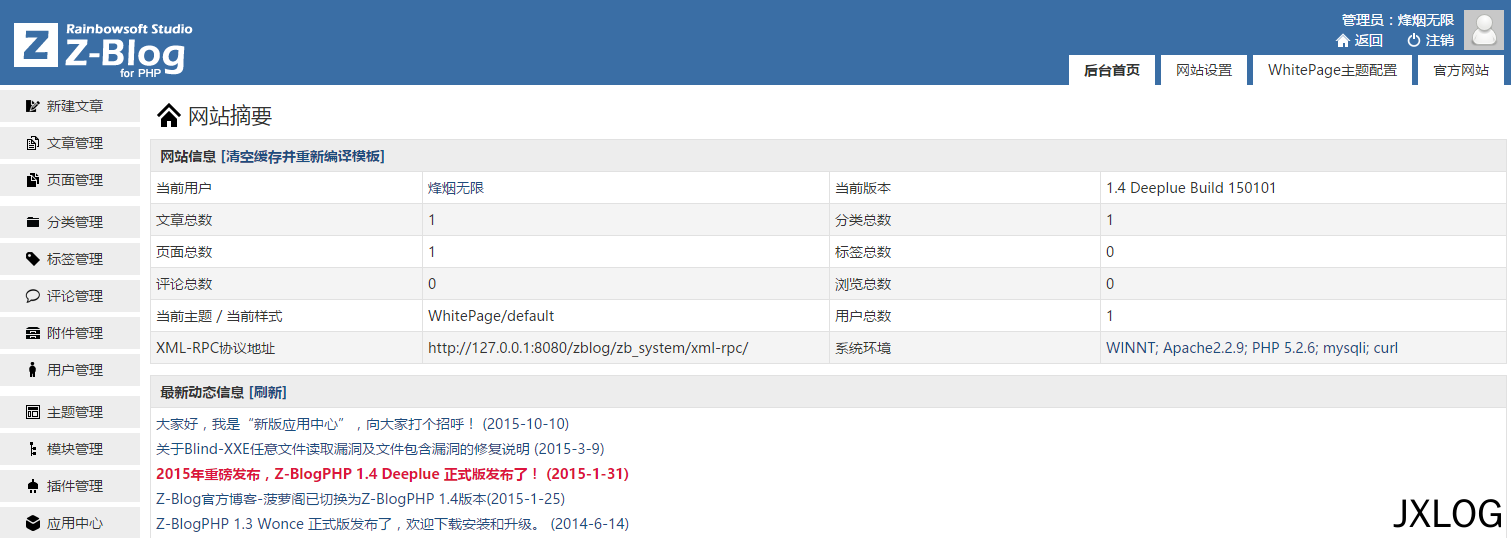Image resolution: width=1511 pixels, height=538 pixels.
Task: Switch to the 后台首页 tab
Action: (x=1112, y=70)
